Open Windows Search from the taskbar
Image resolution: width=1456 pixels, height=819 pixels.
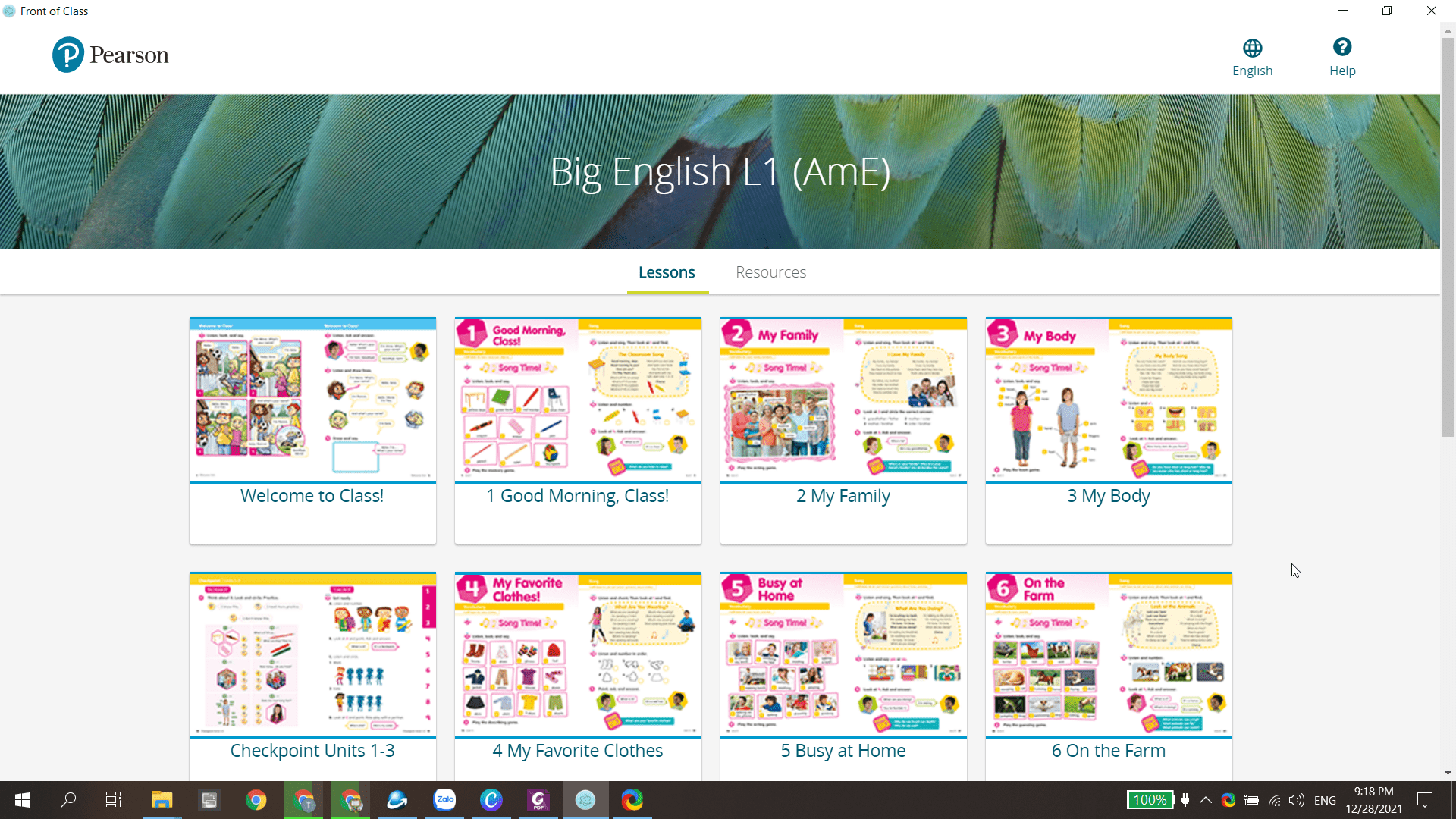click(x=67, y=800)
